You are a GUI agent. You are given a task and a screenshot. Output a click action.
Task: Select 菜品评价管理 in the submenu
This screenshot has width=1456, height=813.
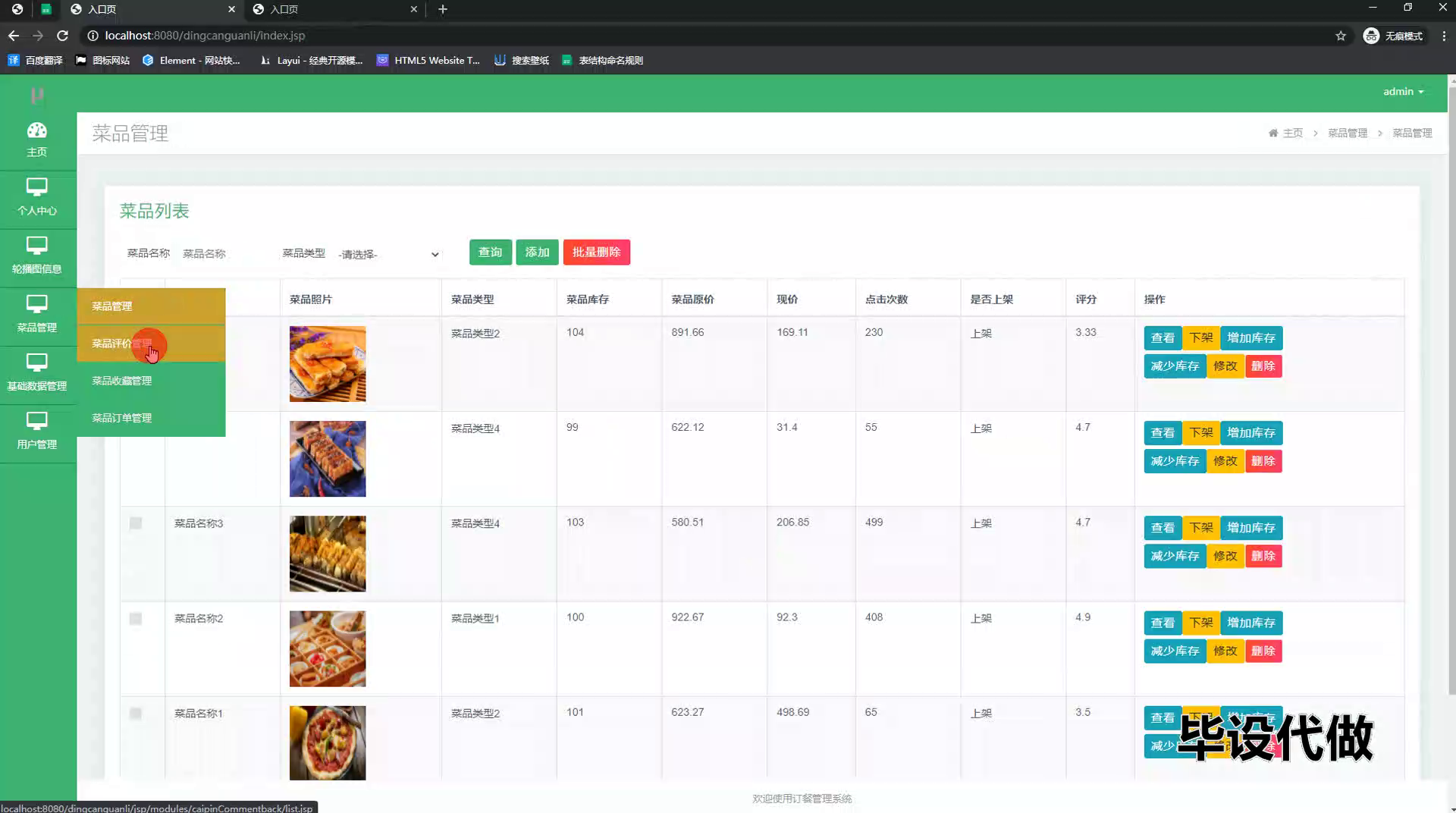point(151,344)
